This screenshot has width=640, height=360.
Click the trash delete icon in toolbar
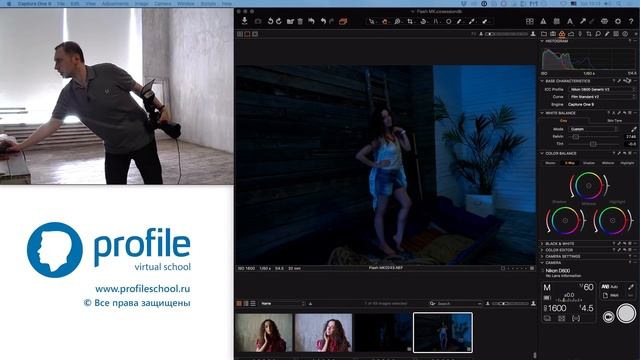(x=300, y=21)
